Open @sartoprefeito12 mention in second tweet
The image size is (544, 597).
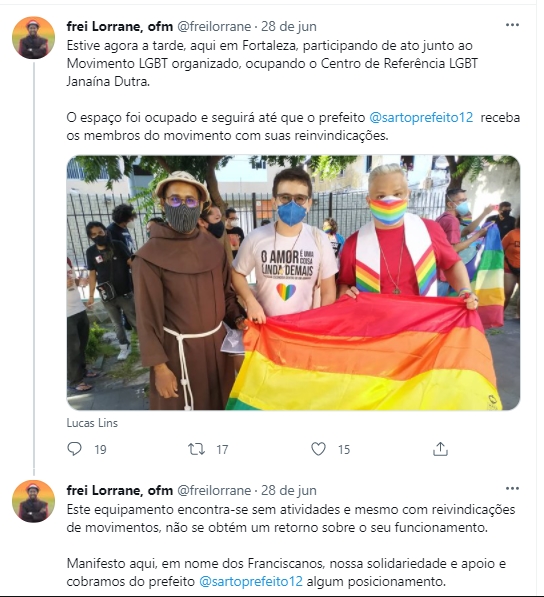point(251,581)
